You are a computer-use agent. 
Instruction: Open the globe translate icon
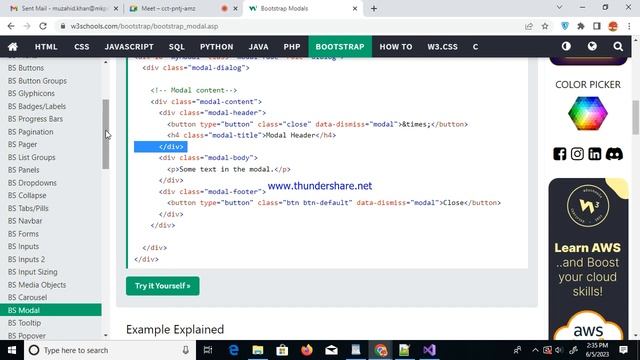click(x=592, y=47)
